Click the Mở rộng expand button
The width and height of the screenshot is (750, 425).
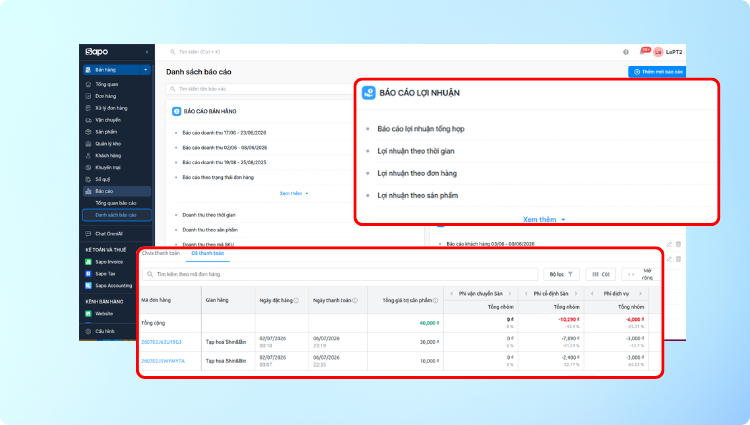639,274
